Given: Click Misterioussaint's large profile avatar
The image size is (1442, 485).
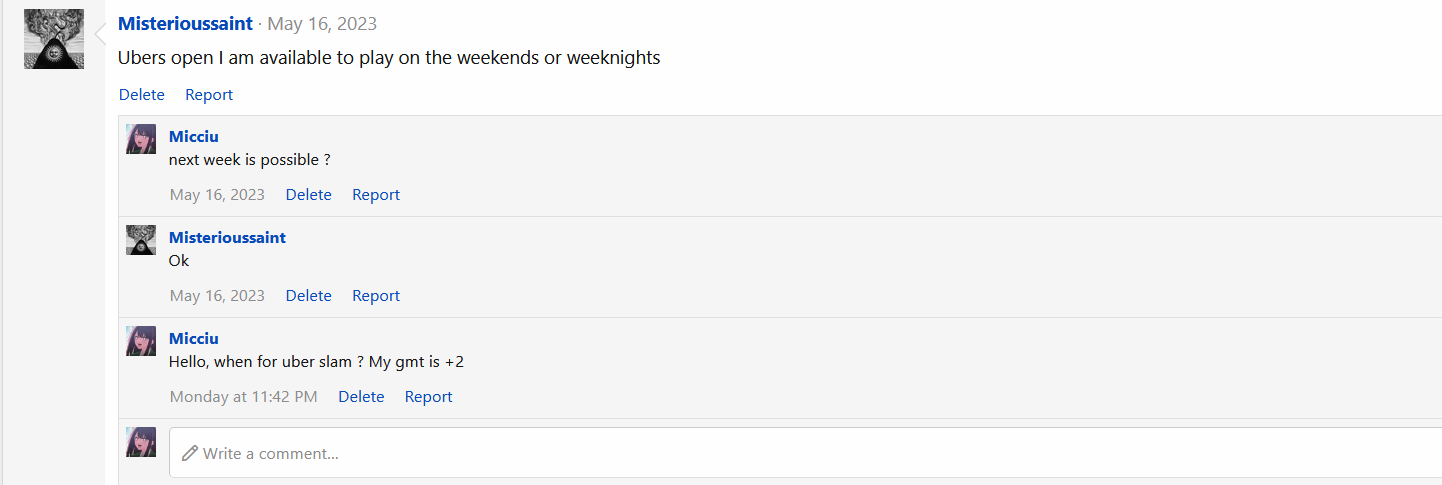Looking at the screenshot, I should 54,39.
